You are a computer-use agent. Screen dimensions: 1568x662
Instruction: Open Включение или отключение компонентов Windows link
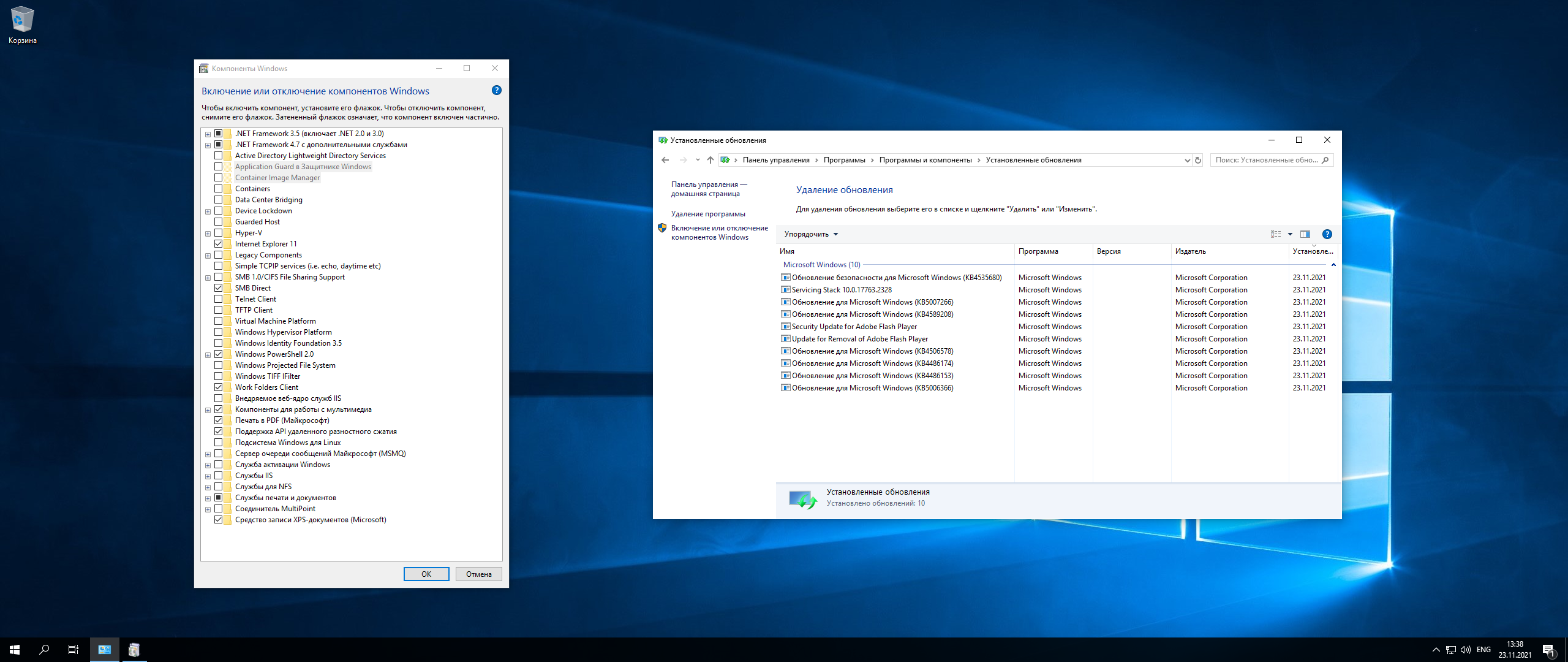[x=719, y=232]
